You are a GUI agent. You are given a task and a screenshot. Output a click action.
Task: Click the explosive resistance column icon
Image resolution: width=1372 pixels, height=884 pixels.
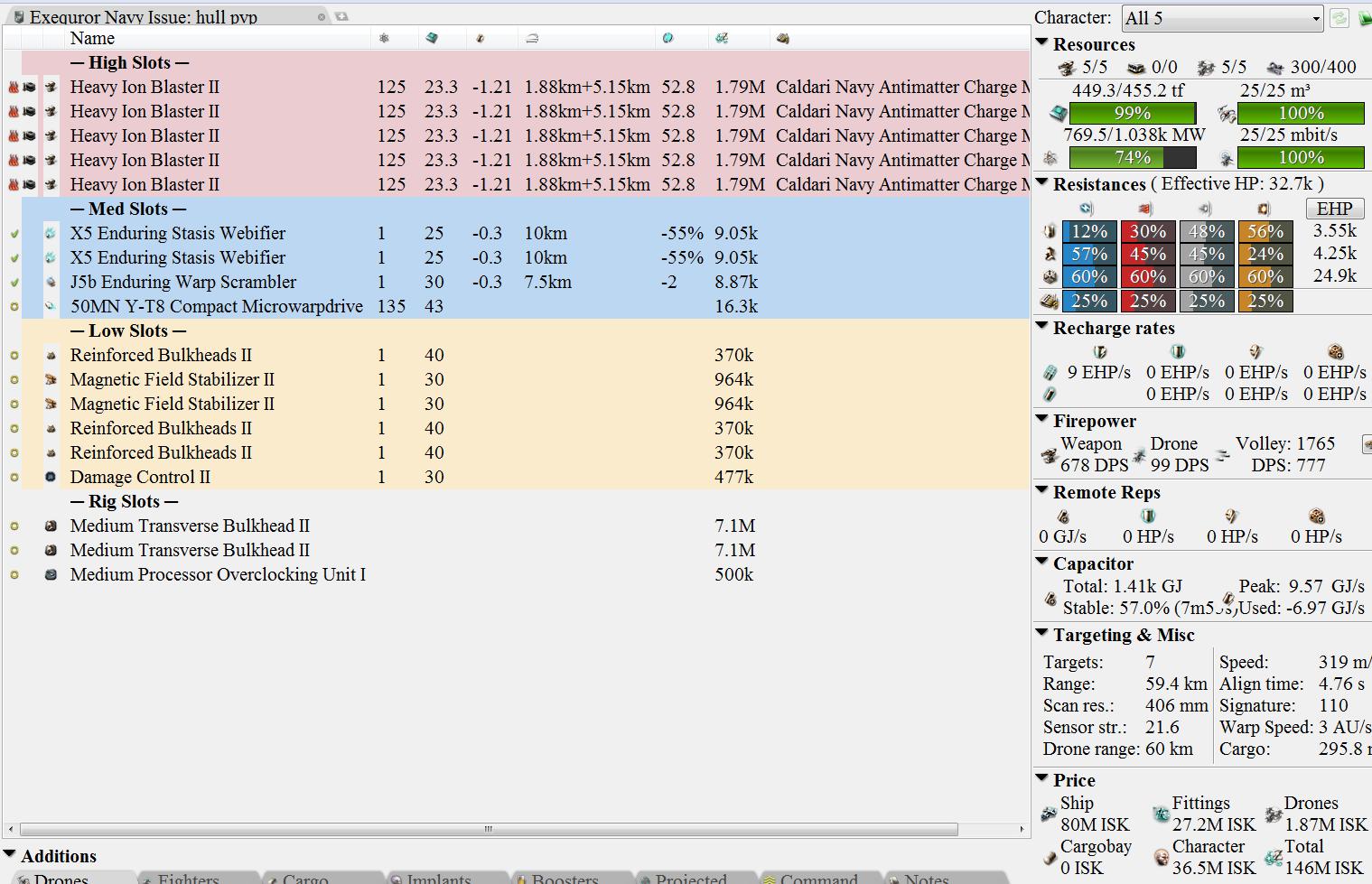[1264, 209]
